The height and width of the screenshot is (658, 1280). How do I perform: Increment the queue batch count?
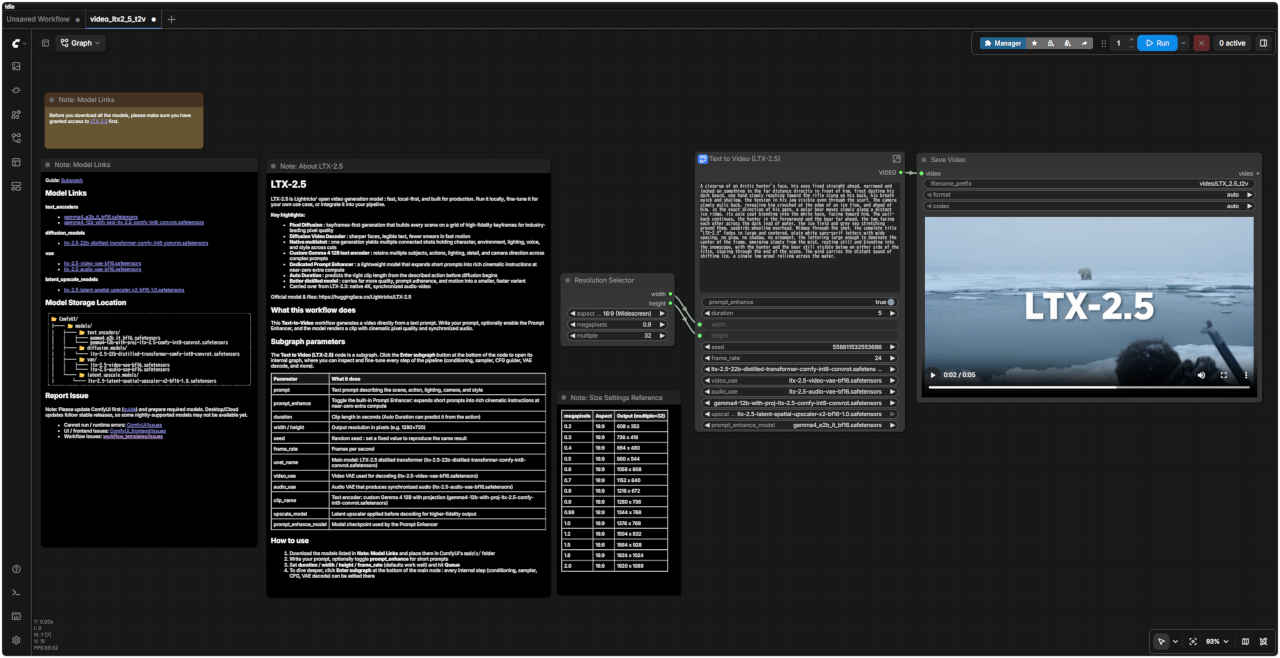(x=1131, y=40)
